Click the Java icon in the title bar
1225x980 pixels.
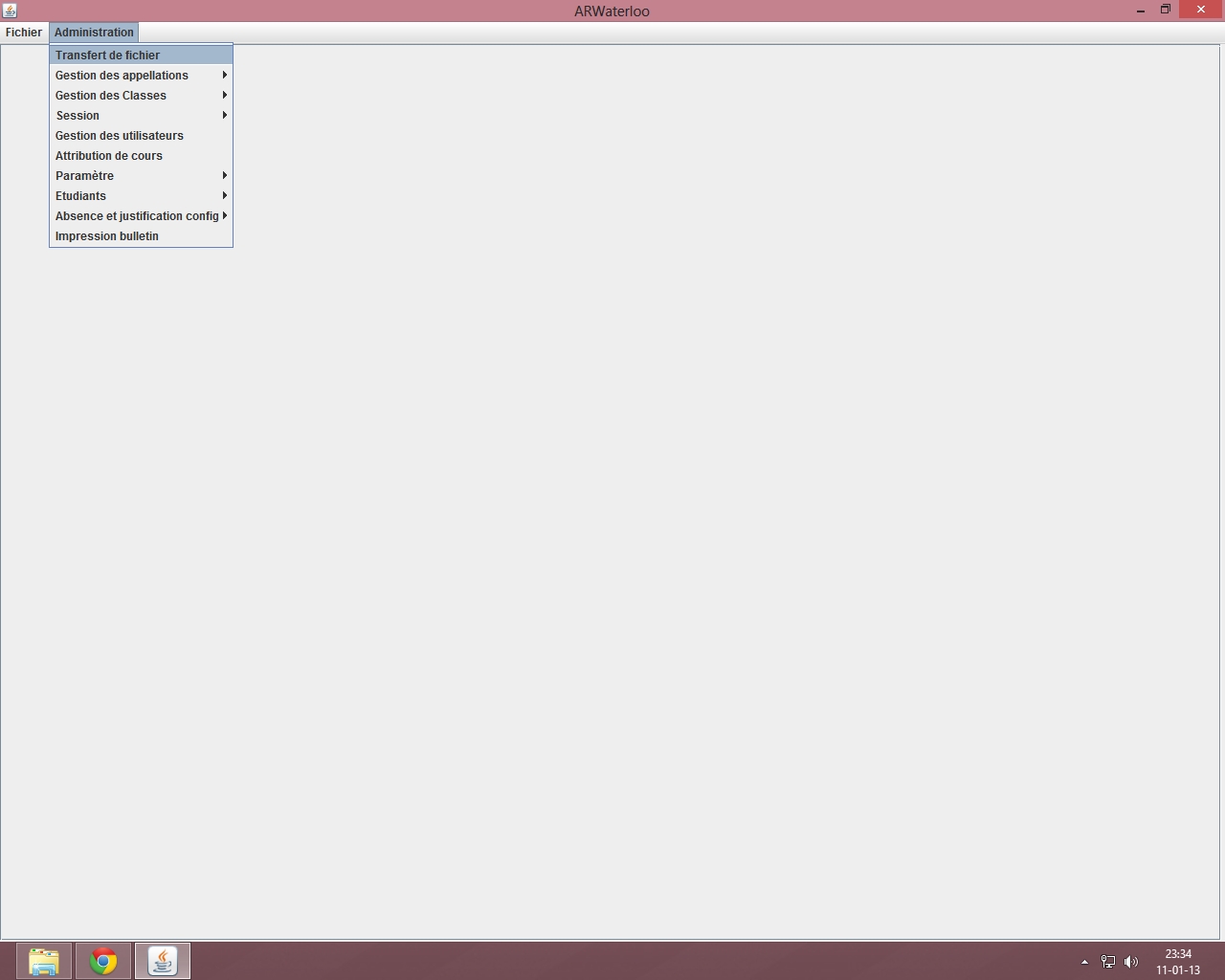click(x=10, y=11)
